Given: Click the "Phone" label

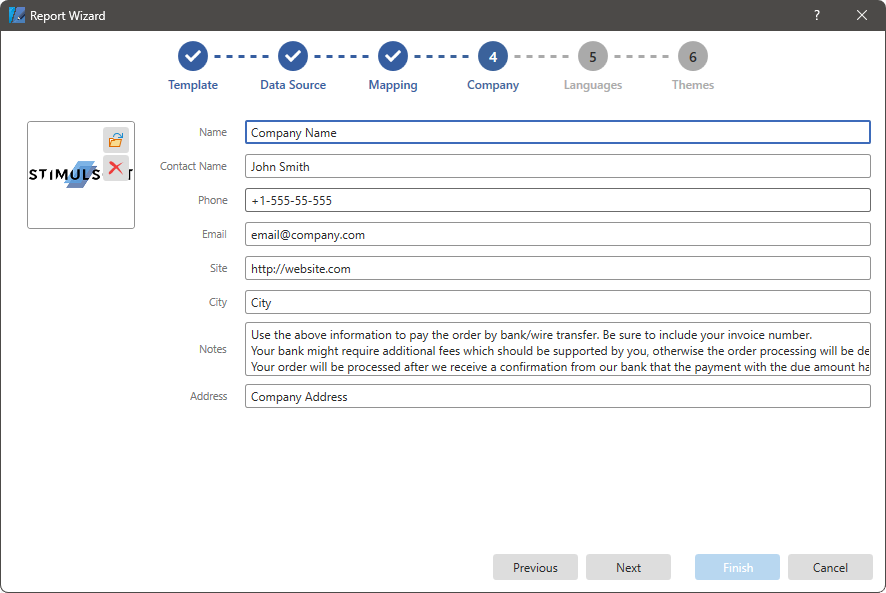Looking at the screenshot, I should pyautogui.click(x=212, y=200).
